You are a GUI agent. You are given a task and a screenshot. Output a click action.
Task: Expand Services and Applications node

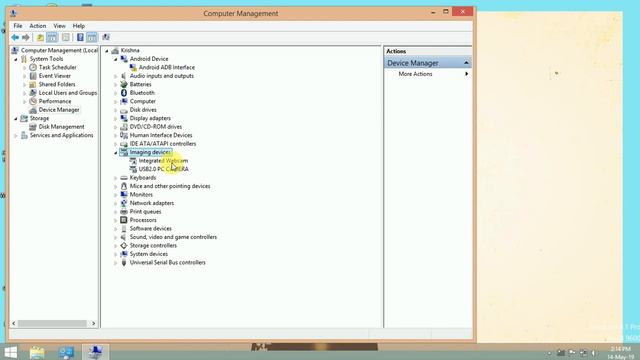coord(16,136)
